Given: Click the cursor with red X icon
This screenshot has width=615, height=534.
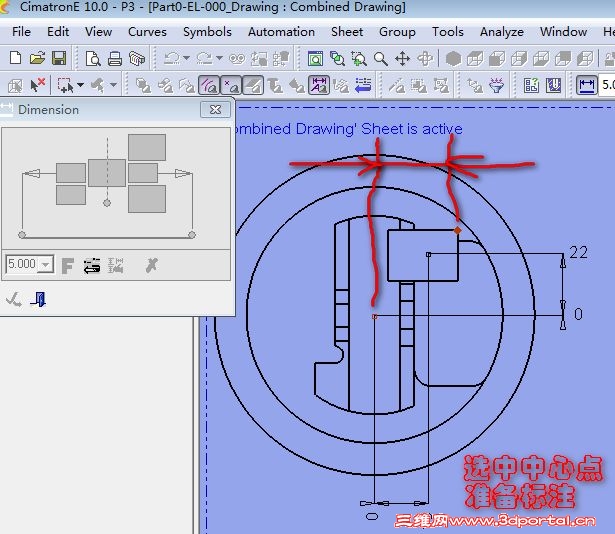Looking at the screenshot, I should (38, 85).
